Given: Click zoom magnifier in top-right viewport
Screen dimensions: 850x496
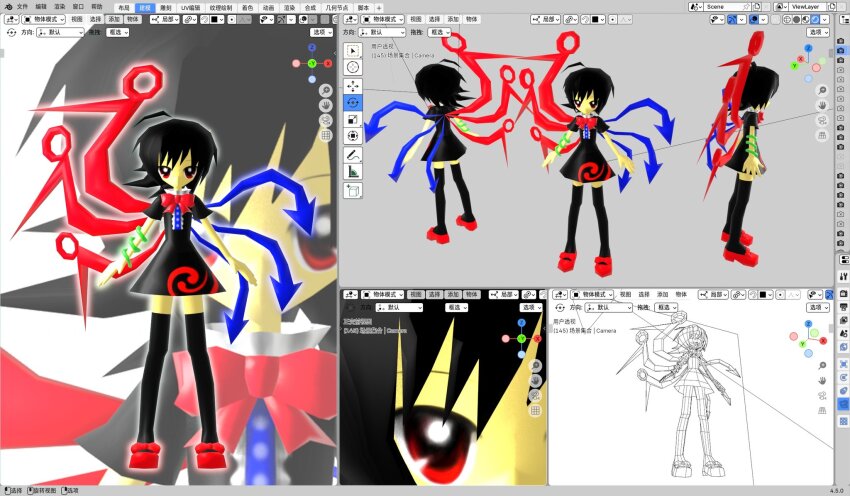Looking at the screenshot, I should pyautogui.click(x=822, y=90).
